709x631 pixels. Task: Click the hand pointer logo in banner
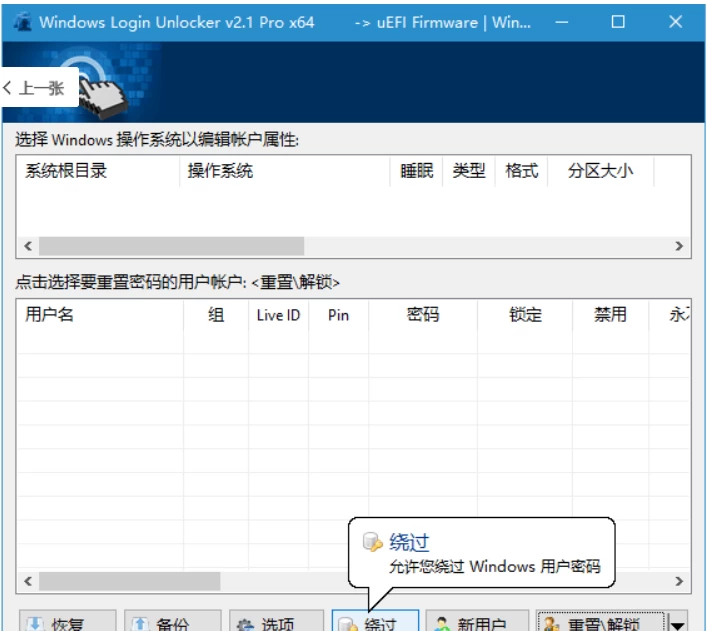pyautogui.click(x=103, y=96)
